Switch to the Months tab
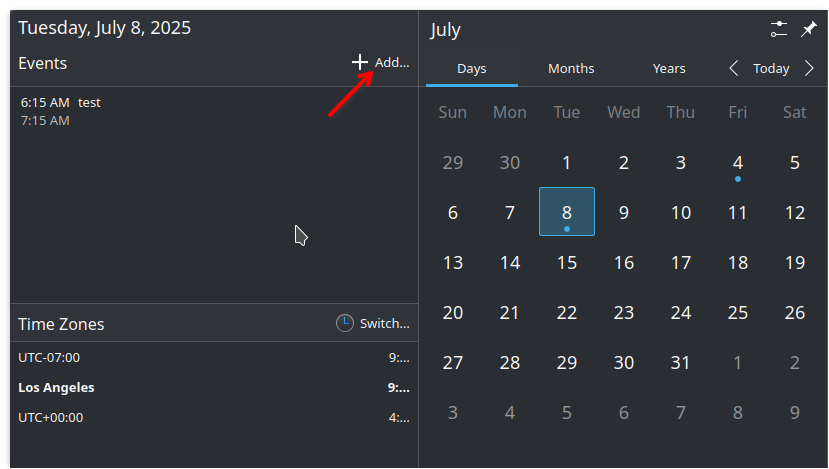829x469 pixels. pos(571,69)
